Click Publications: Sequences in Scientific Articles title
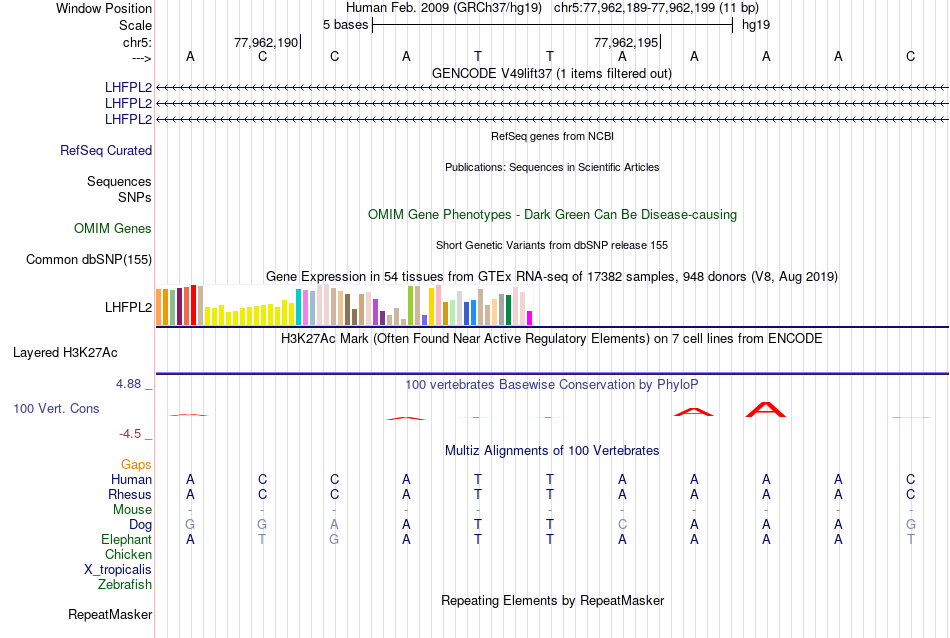This screenshot has height=638, width=950. pos(552,167)
